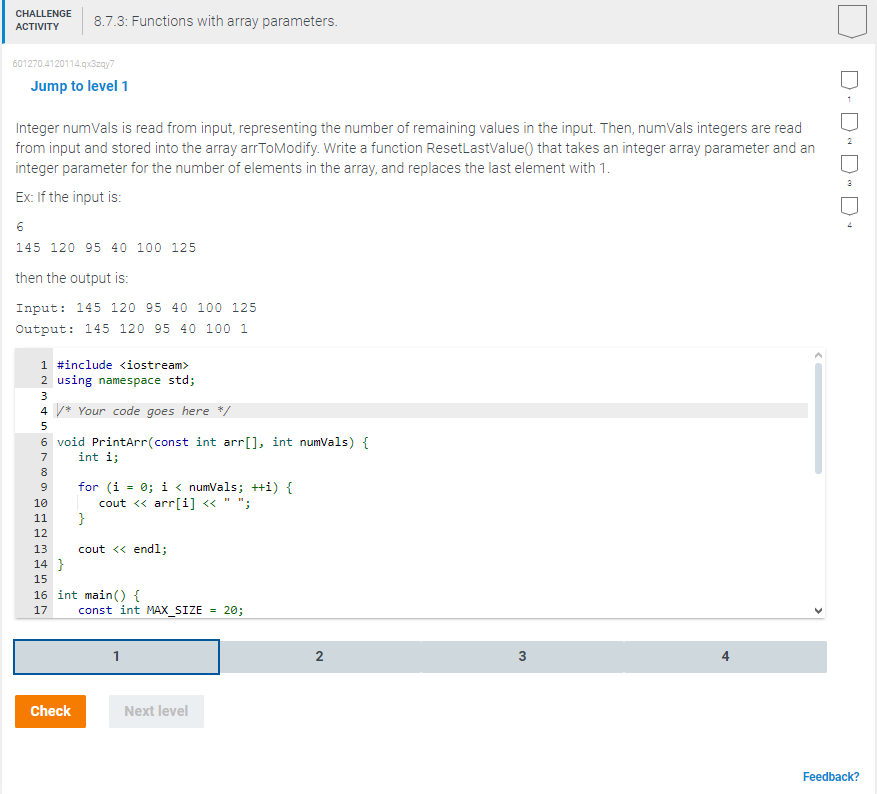Click line number 6 in the gutter
The height and width of the screenshot is (794, 877).
pyautogui.click(x=43, y=441)
